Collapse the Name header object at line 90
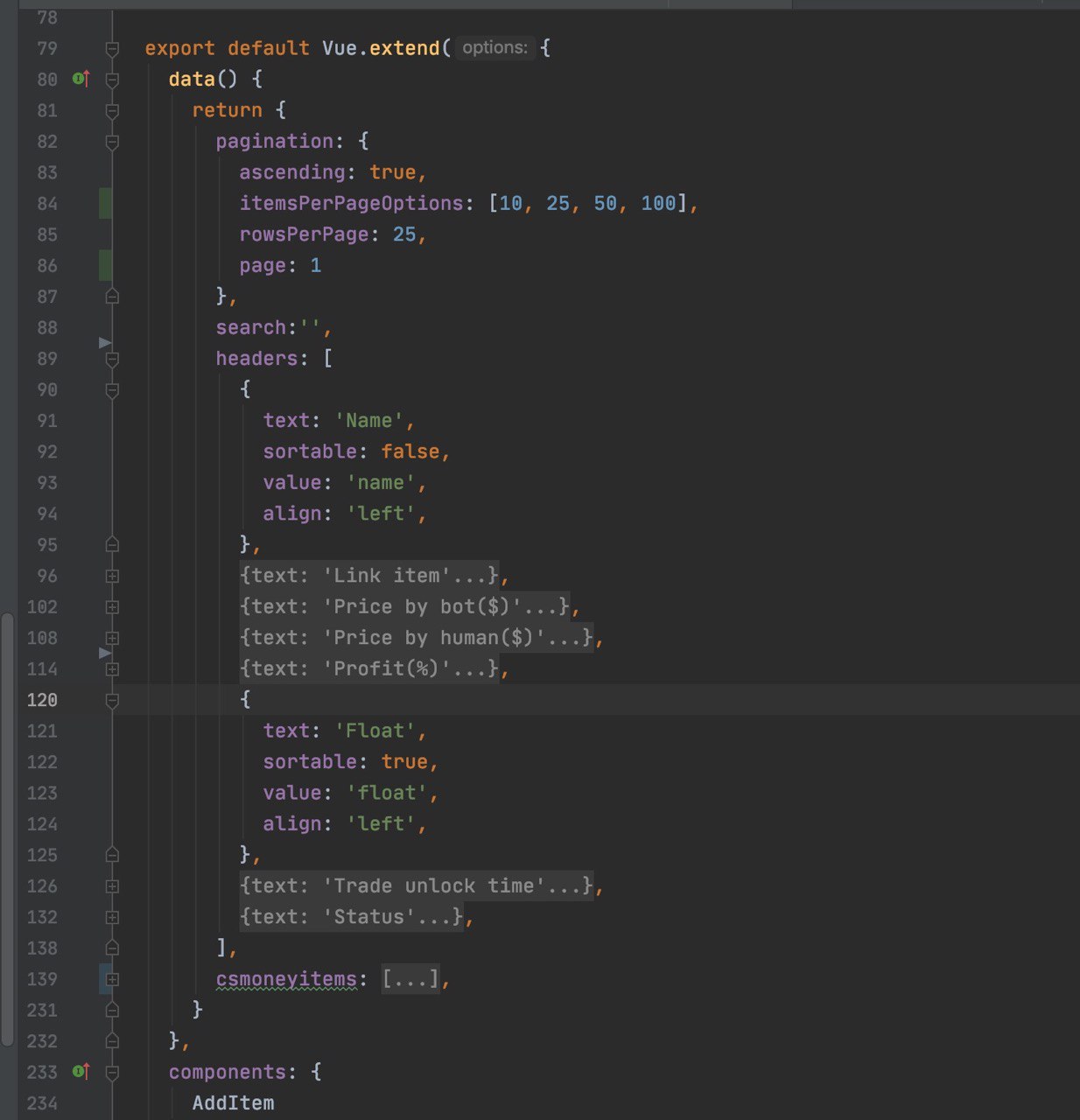The height and width of the screenshot is (1120, 1080). pos(112,390)
